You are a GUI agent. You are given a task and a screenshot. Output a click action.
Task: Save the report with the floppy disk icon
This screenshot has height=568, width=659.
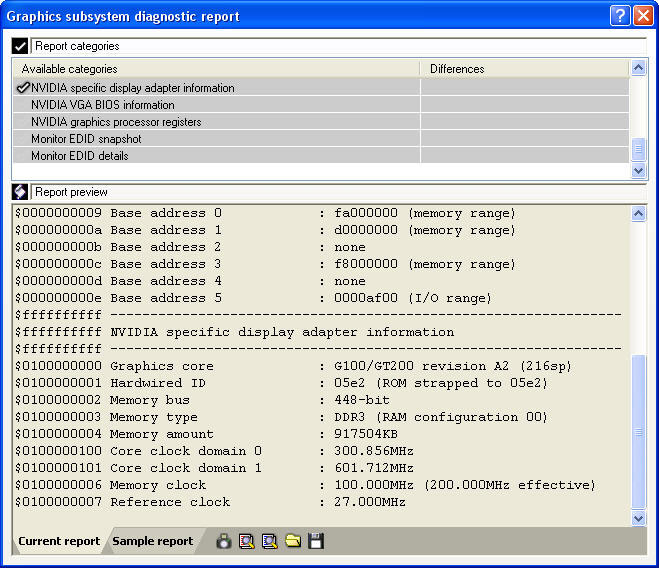click(x=316, y=541)
